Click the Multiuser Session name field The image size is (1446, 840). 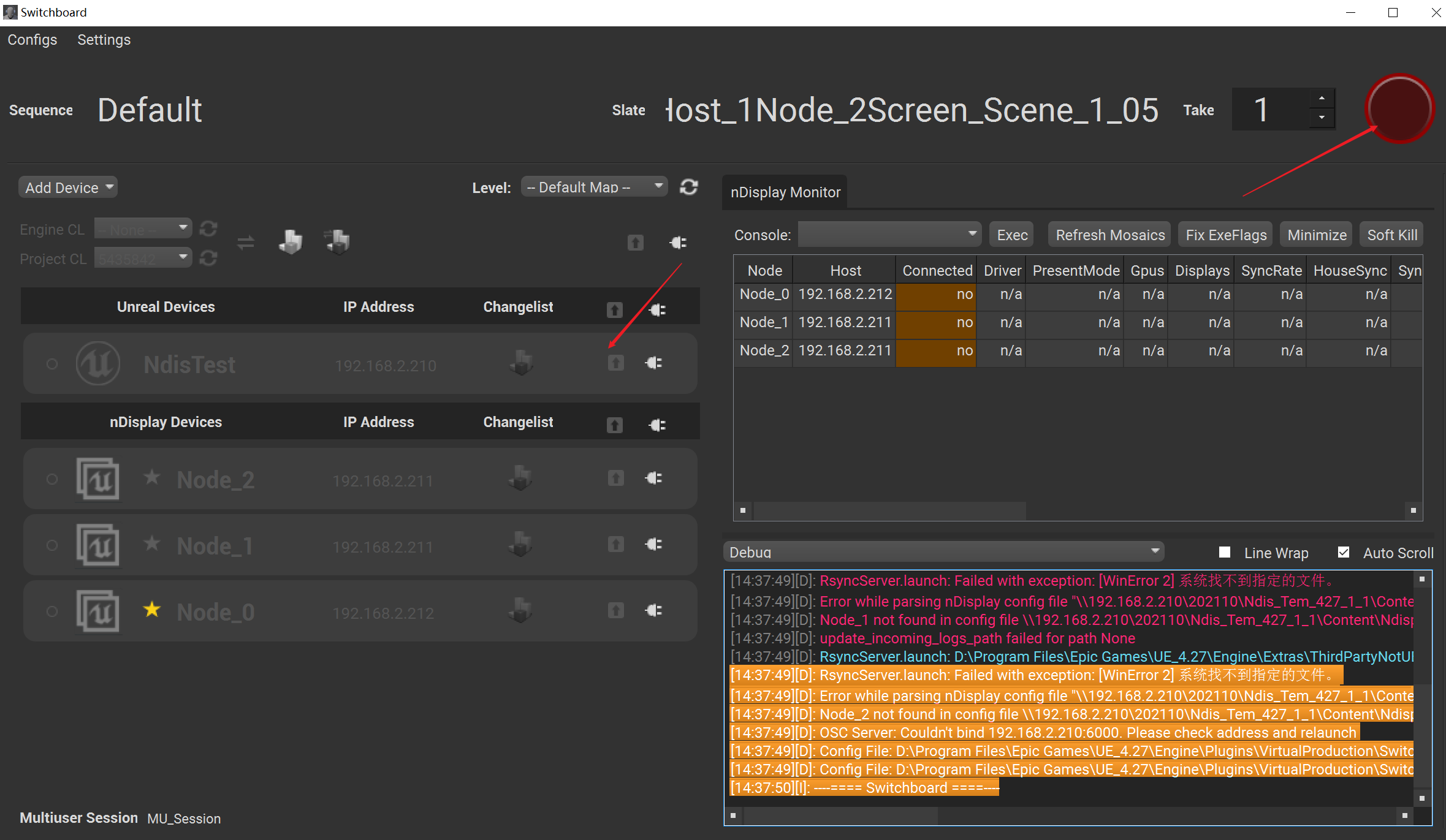pyautogui.click(x=184, y=819)
